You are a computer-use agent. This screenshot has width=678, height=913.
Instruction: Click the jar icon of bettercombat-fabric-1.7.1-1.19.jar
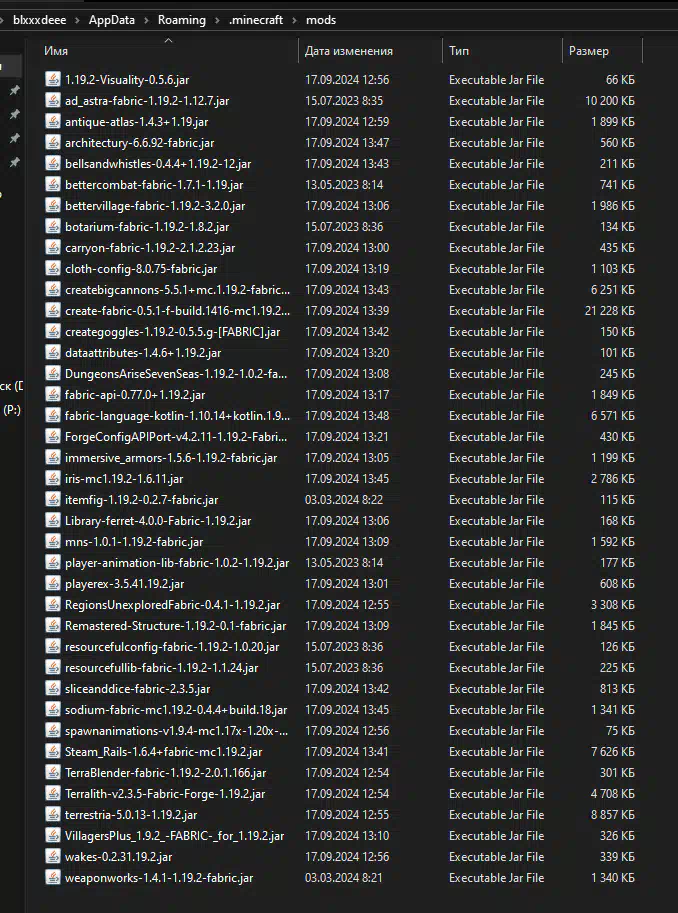click(53, 185)
